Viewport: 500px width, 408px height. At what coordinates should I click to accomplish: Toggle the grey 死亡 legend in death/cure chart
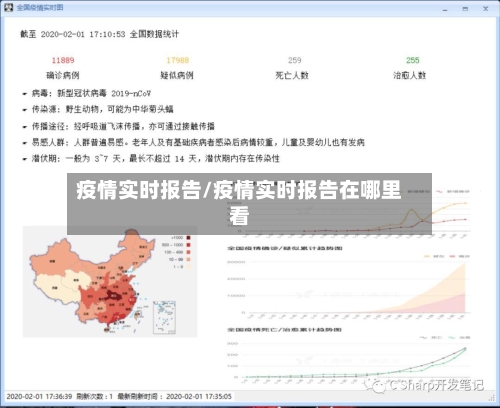[x=431, y=338]
